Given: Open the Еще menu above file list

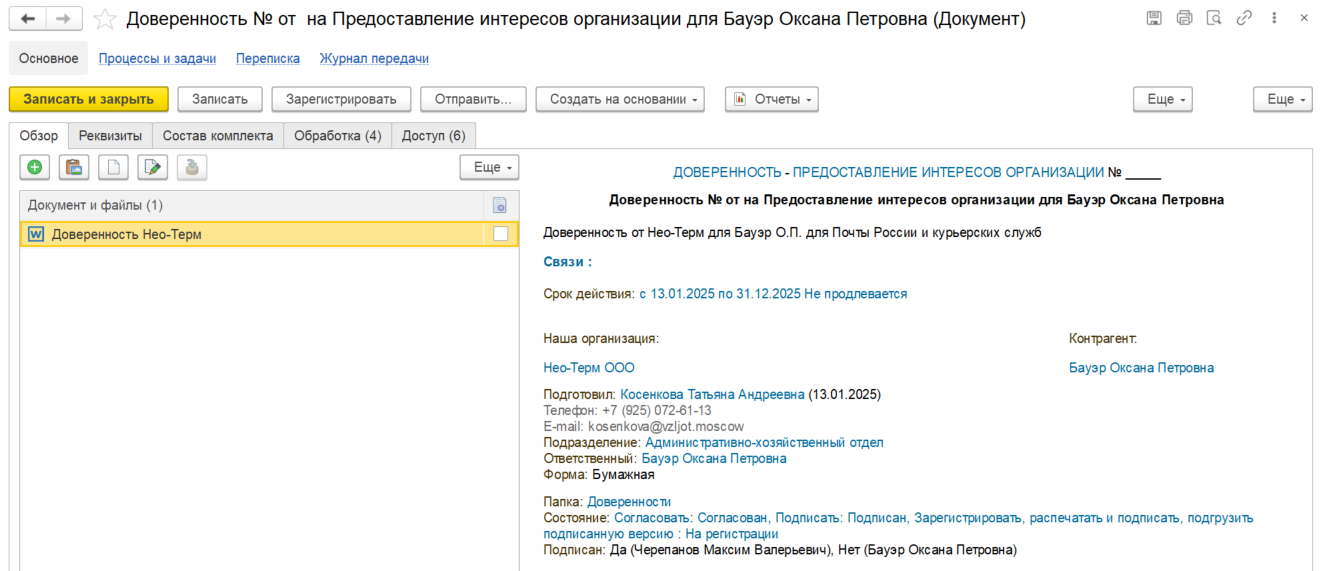Looking at the screenshot, I should (x=489, y=168).
